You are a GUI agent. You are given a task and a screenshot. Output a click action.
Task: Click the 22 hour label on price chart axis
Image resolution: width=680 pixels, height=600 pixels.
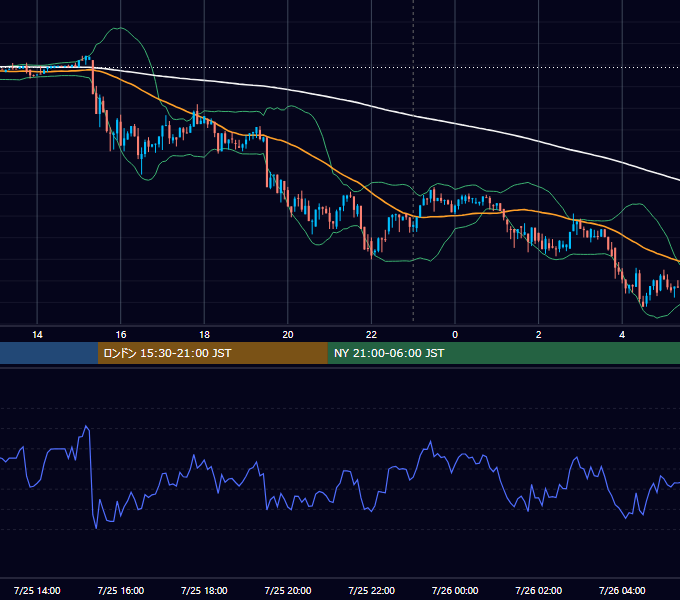[x=371, y=335]
